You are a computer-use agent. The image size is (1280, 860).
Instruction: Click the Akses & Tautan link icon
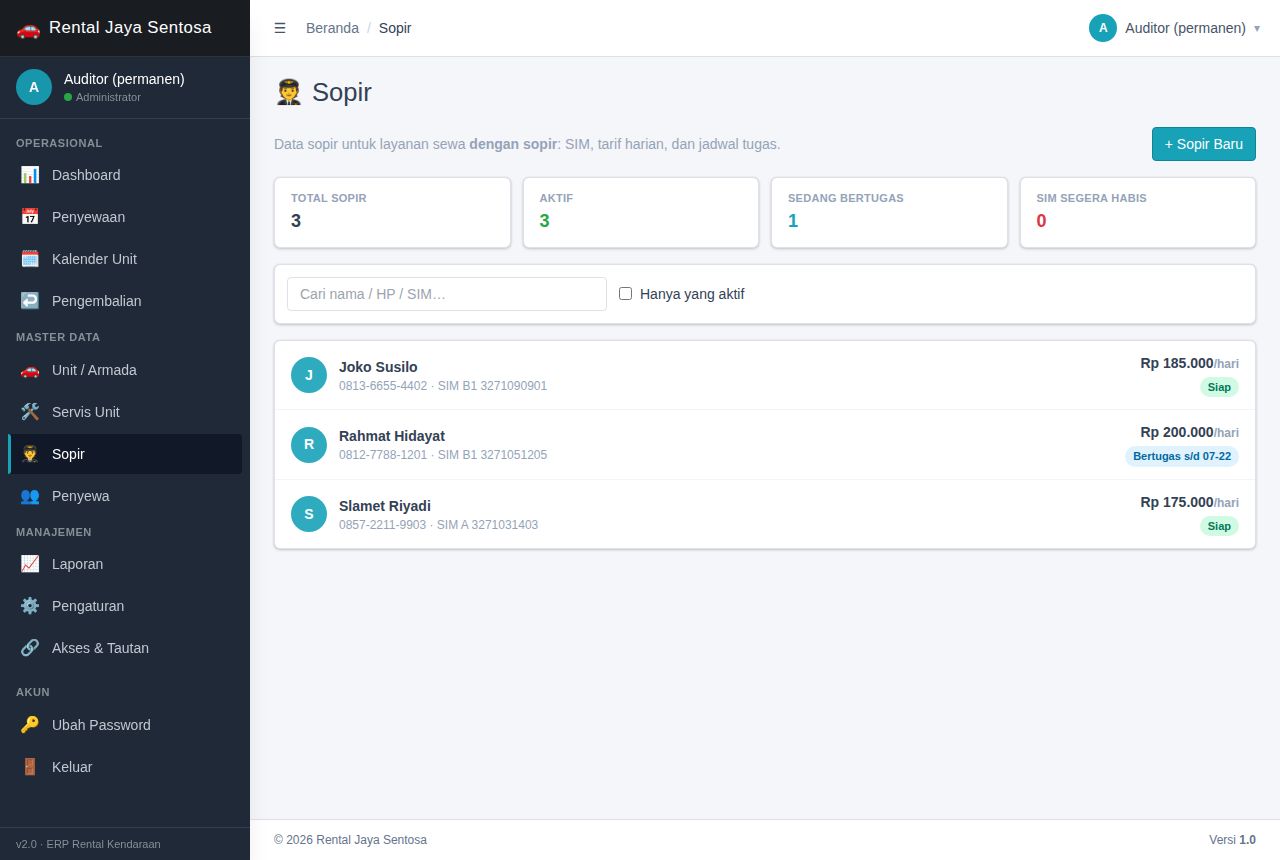pos(30,648)
